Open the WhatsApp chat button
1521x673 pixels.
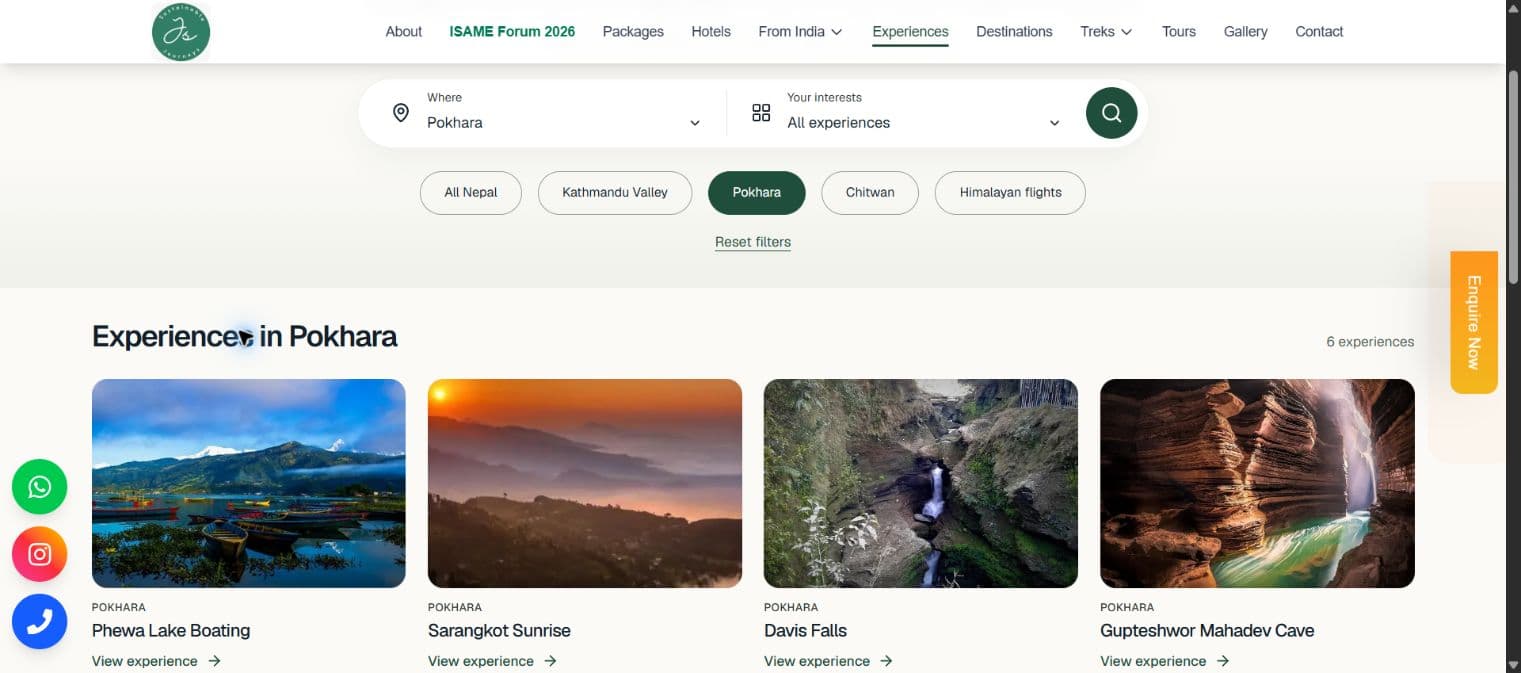click(x=39, y=487)
